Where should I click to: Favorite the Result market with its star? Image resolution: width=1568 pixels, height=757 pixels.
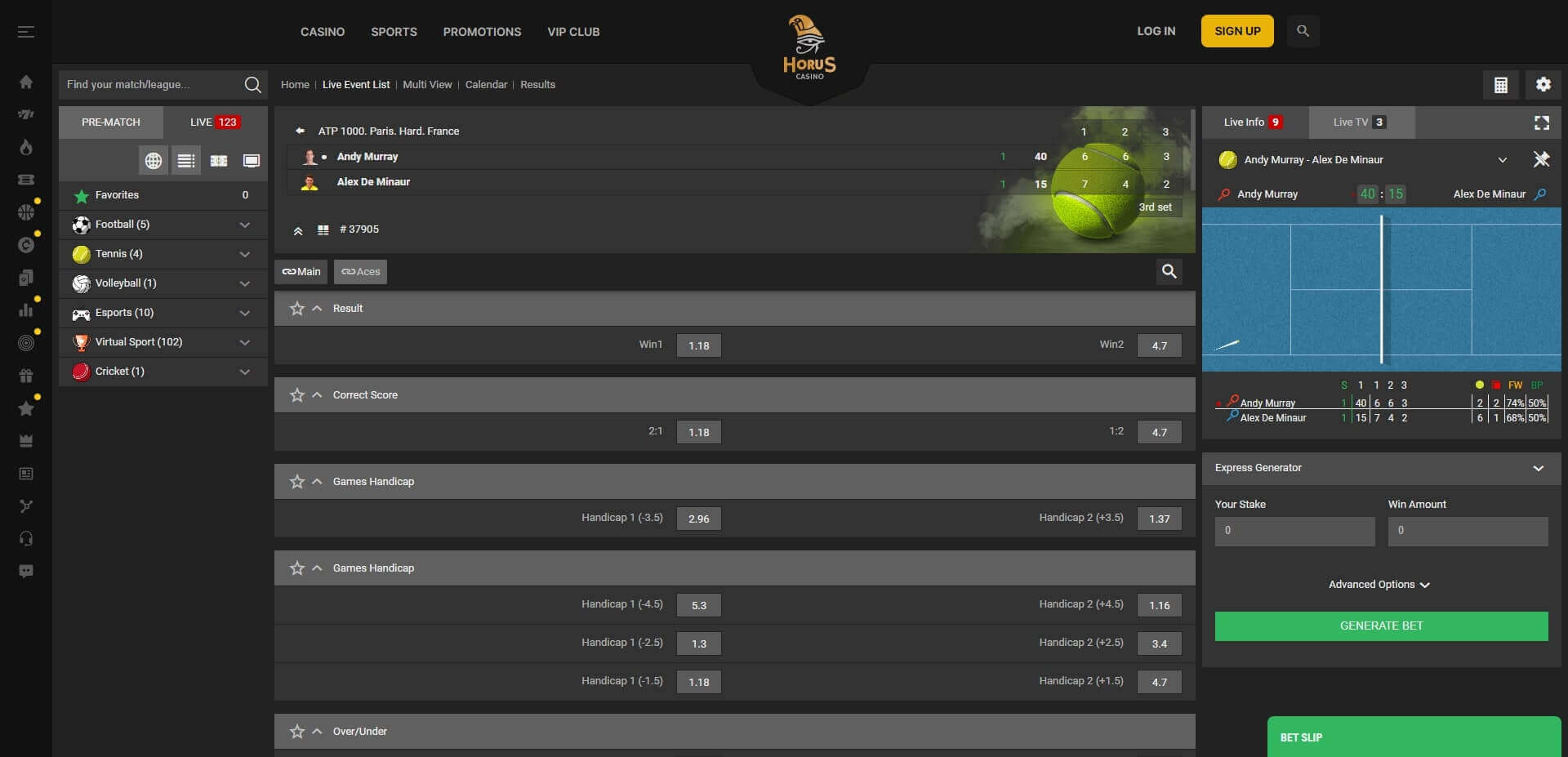(297, 309)
